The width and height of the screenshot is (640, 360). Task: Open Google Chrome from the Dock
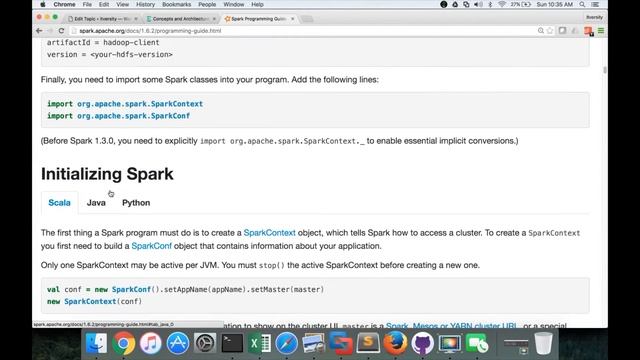point(123,343)
